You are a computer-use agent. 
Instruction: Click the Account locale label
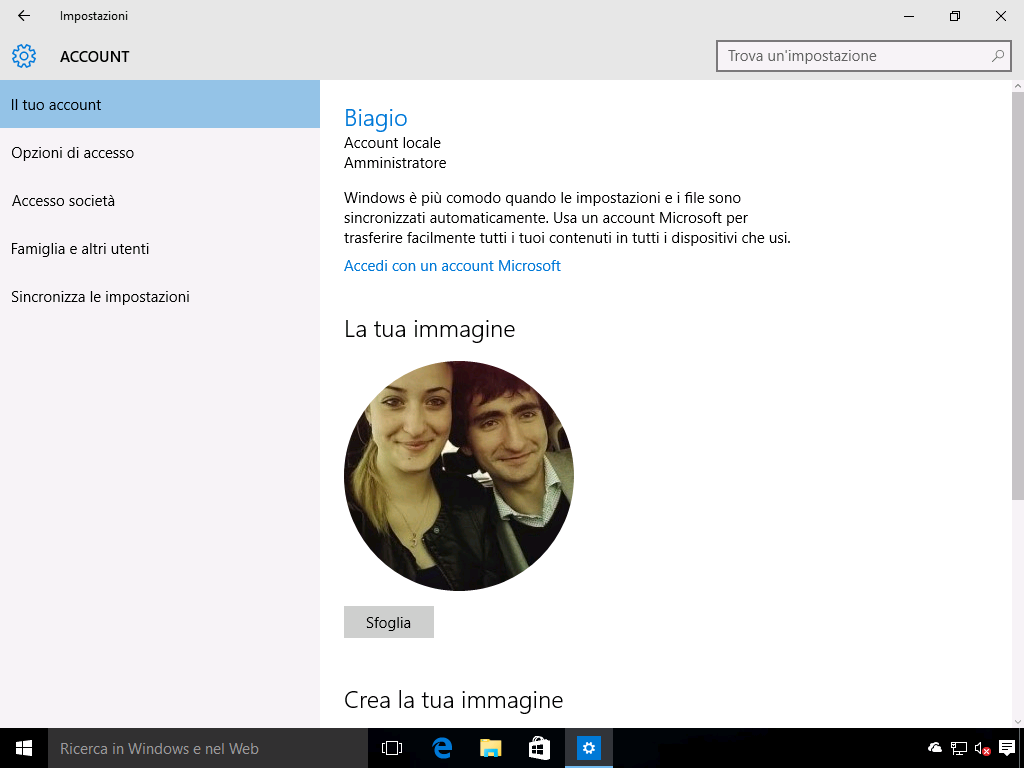pos(392,143)
